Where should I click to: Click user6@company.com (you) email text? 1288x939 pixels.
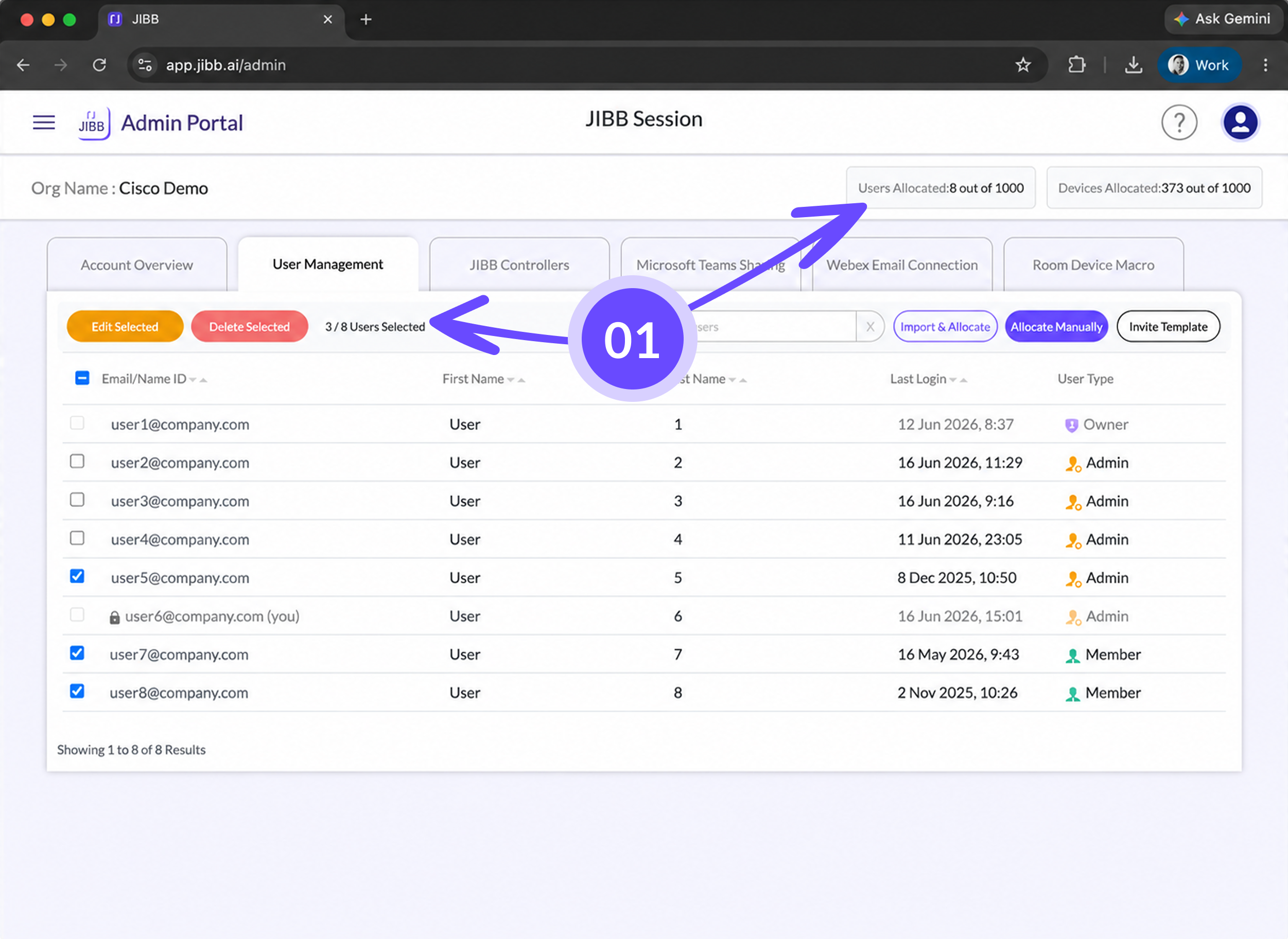tap(212, 617)
